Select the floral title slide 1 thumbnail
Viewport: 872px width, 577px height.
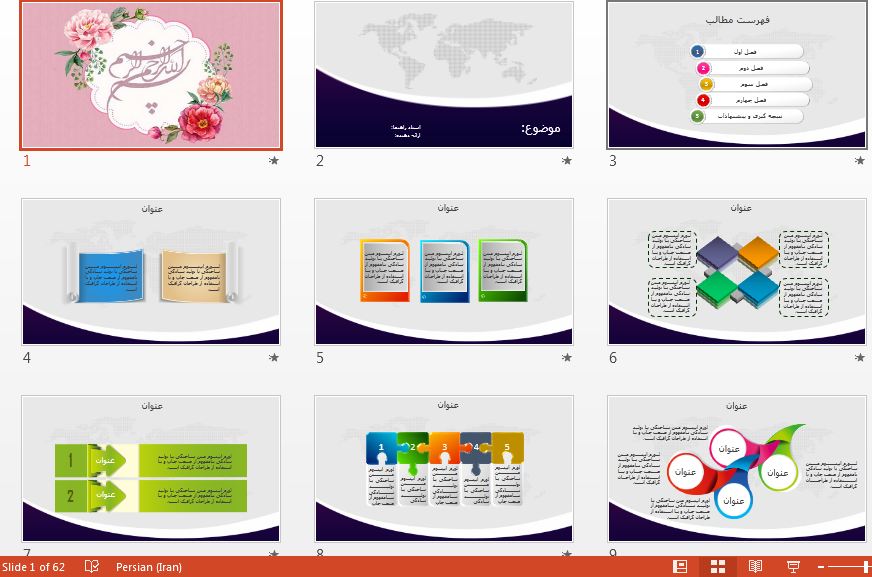pyautogui.click(x=151, y=74)
